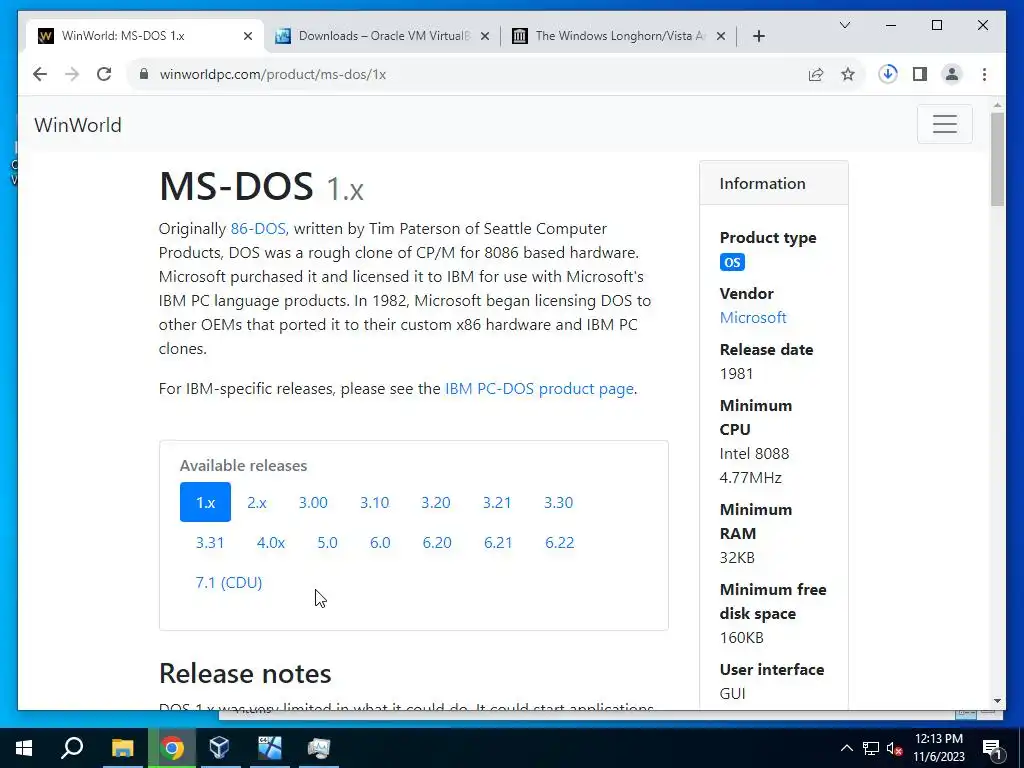Open Windows taskbar search

pos(72,748)
